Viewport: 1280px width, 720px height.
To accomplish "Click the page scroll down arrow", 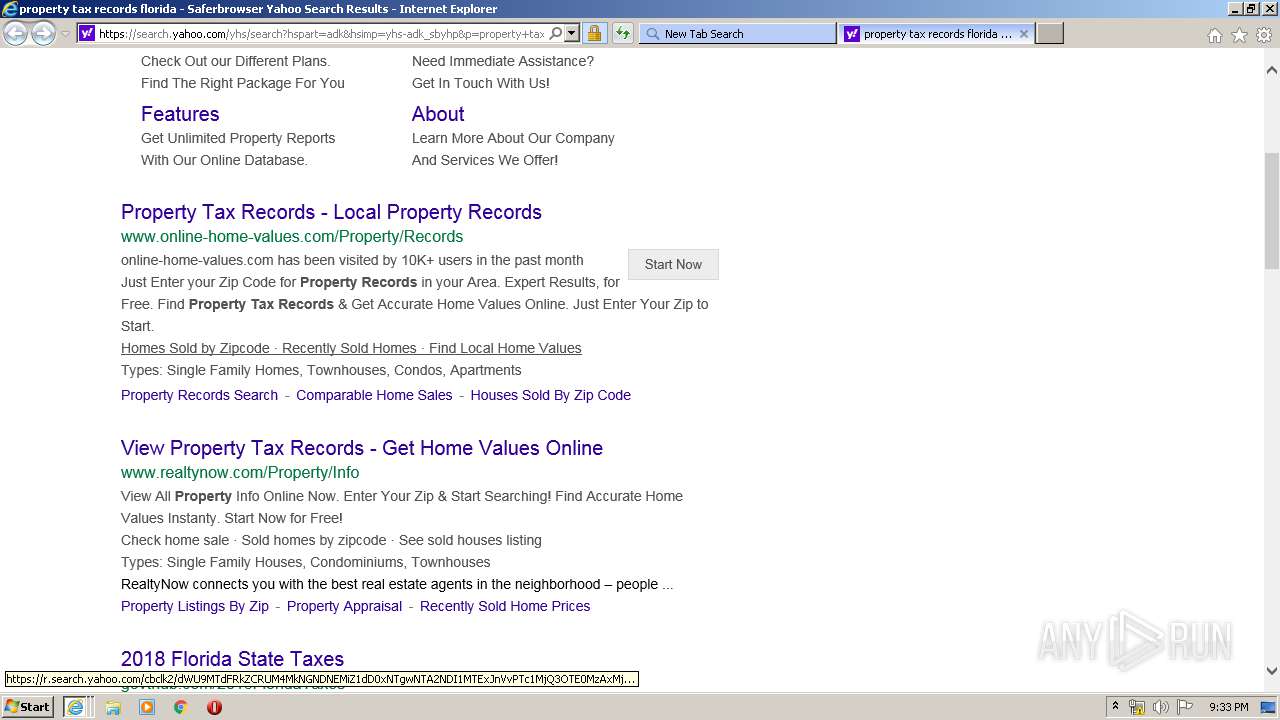I will point(1271,671).
